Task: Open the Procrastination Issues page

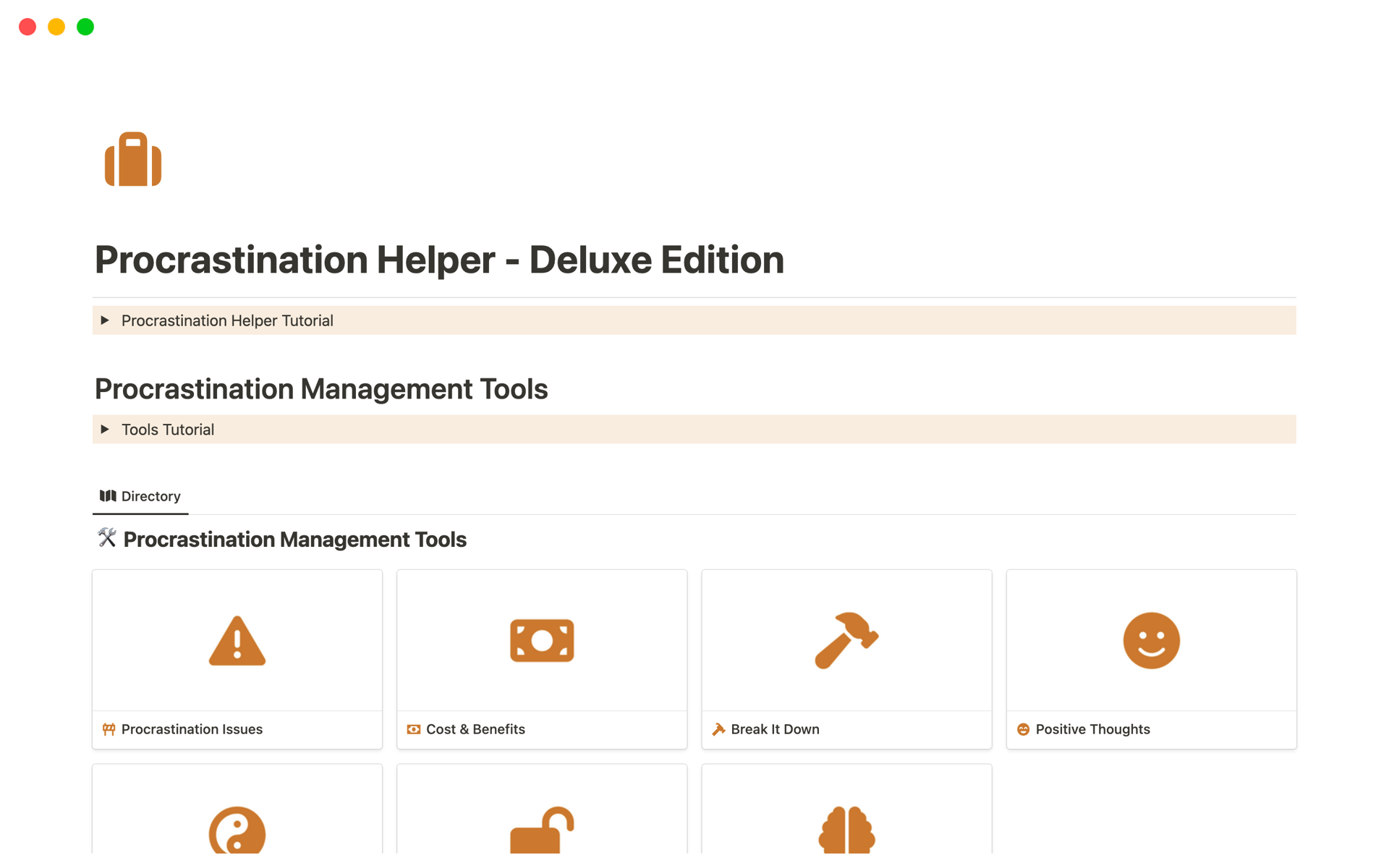Action: pos(192,729)
